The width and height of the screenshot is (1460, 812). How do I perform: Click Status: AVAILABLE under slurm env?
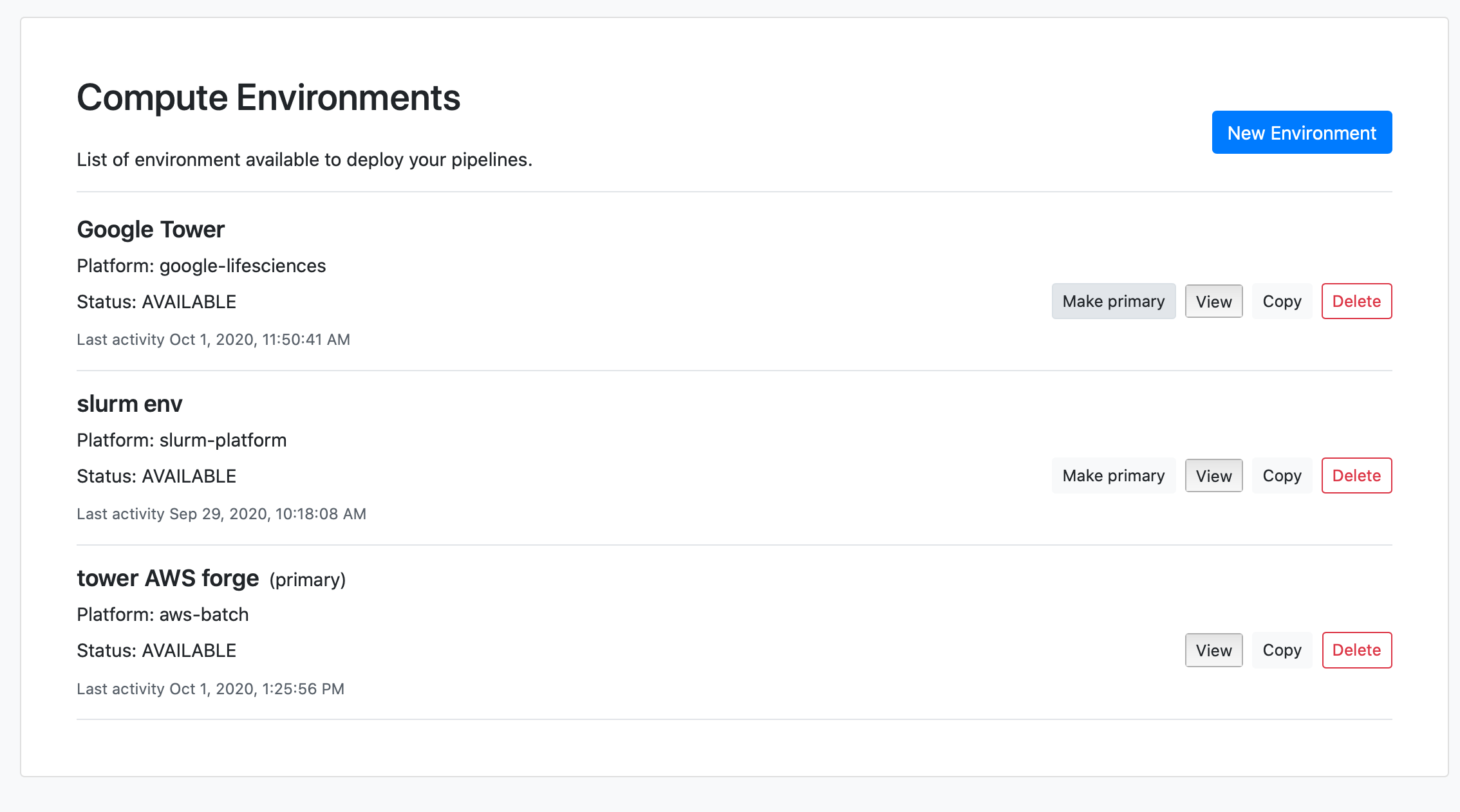pos(156,476)
